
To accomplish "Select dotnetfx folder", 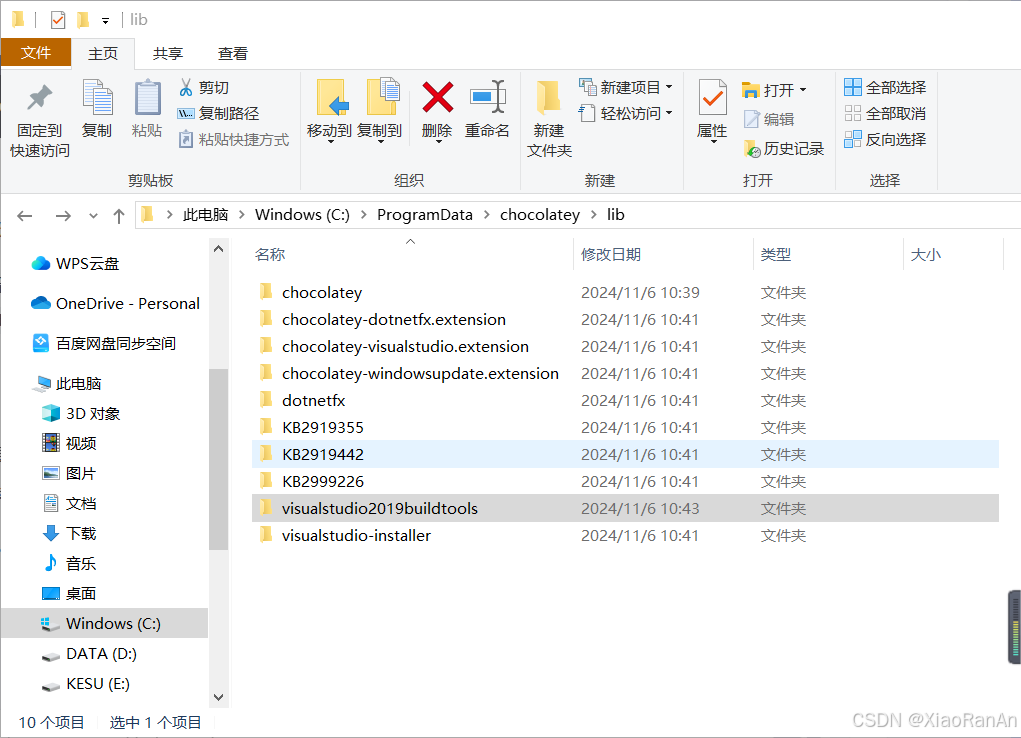I will tap(625, 401).
